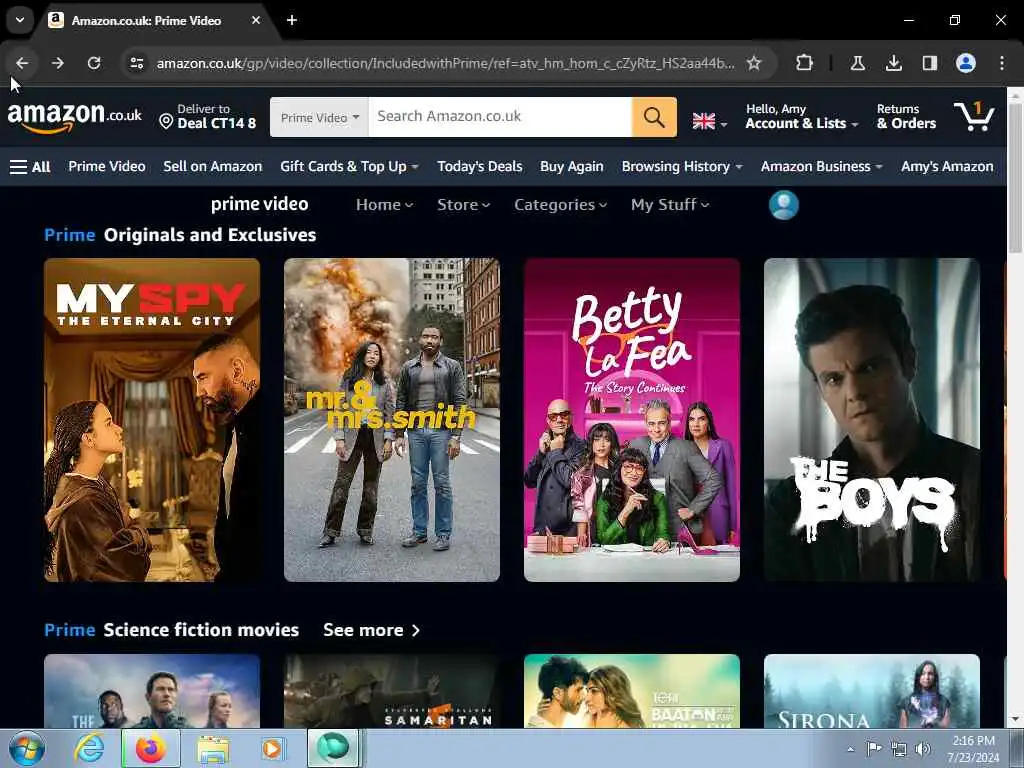1024x768 pixels.
Task: Open Returns & Orders
Action: (x=906, y=117)
